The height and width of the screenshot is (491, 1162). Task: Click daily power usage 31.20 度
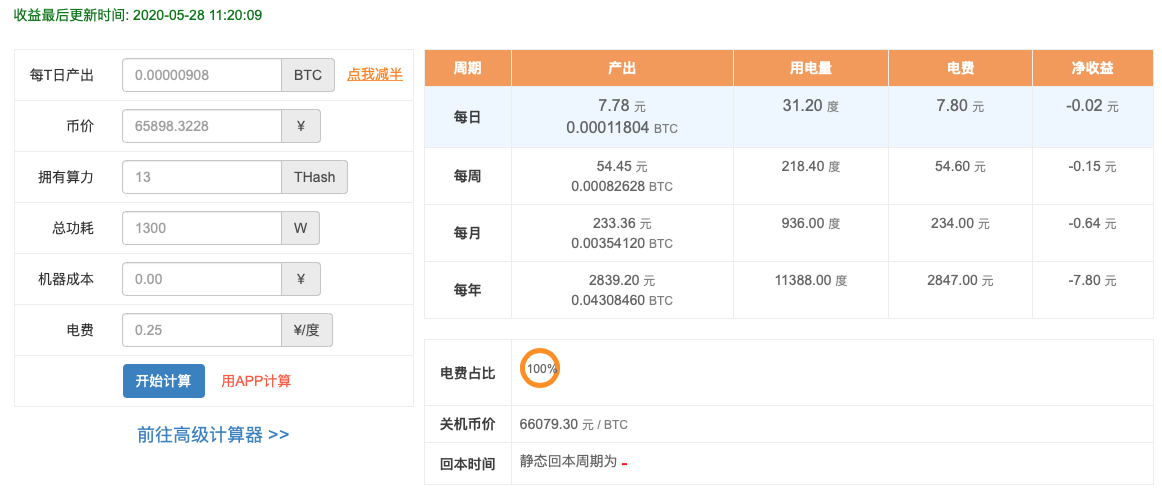[x=811, y=106]
